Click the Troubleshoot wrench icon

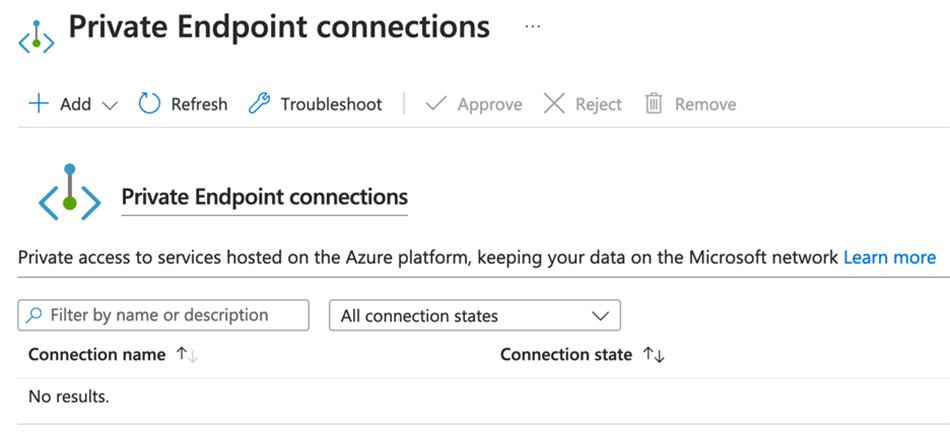[x=259, y=104]
